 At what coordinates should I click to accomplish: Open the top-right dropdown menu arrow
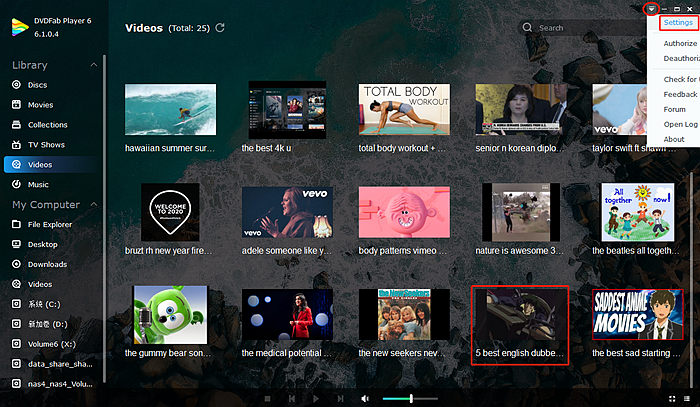[651, 8]
